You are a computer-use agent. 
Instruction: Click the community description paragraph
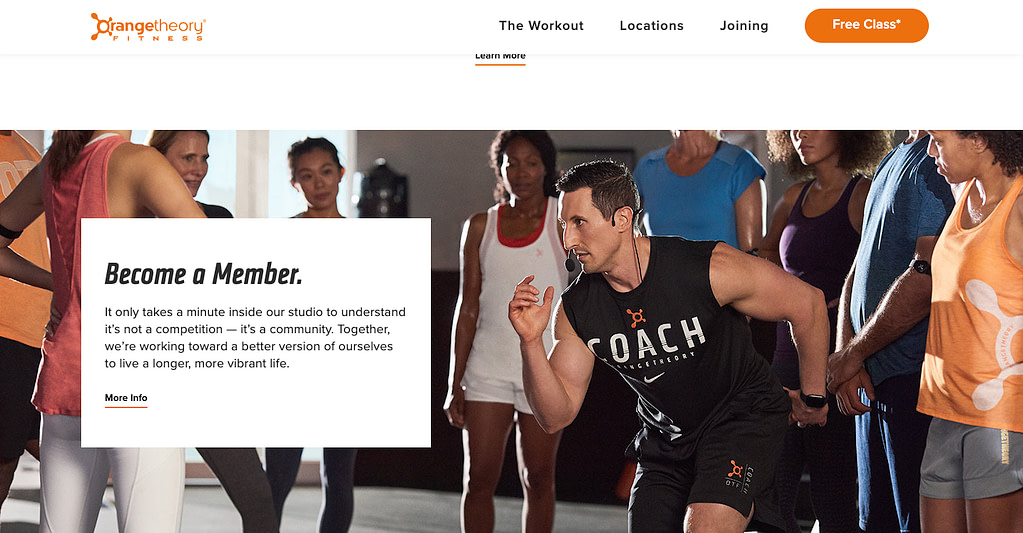255,338
